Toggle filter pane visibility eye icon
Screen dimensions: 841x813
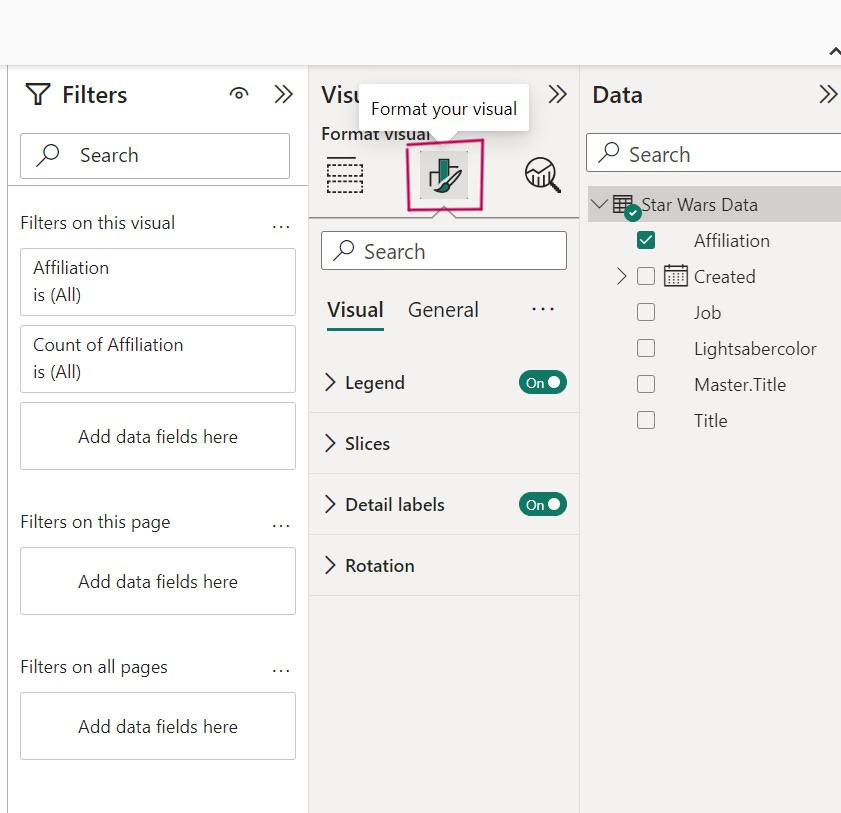(239, 94)
